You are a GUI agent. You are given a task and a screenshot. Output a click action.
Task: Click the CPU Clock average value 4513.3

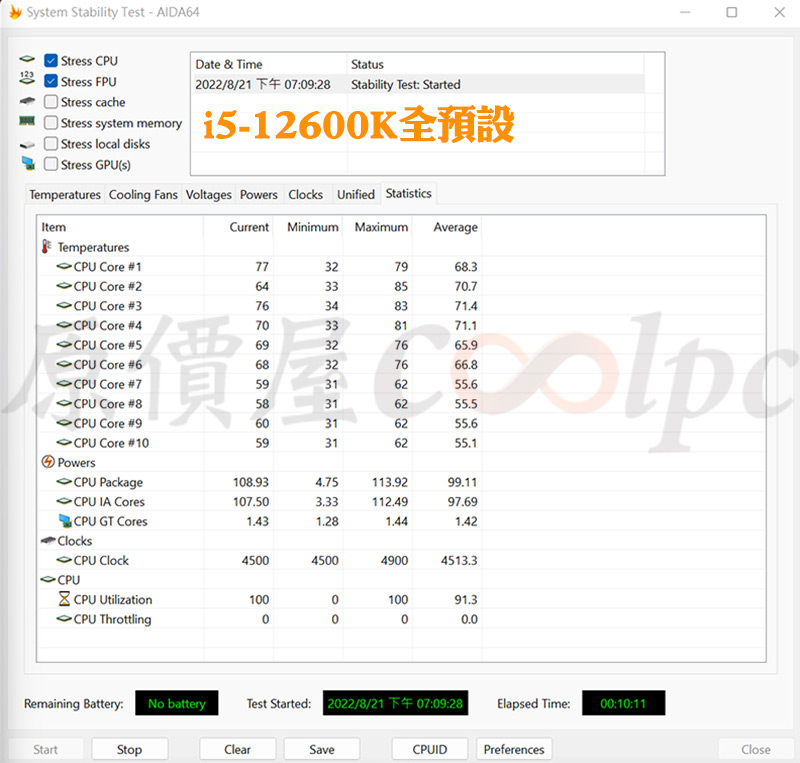[459, 560]
